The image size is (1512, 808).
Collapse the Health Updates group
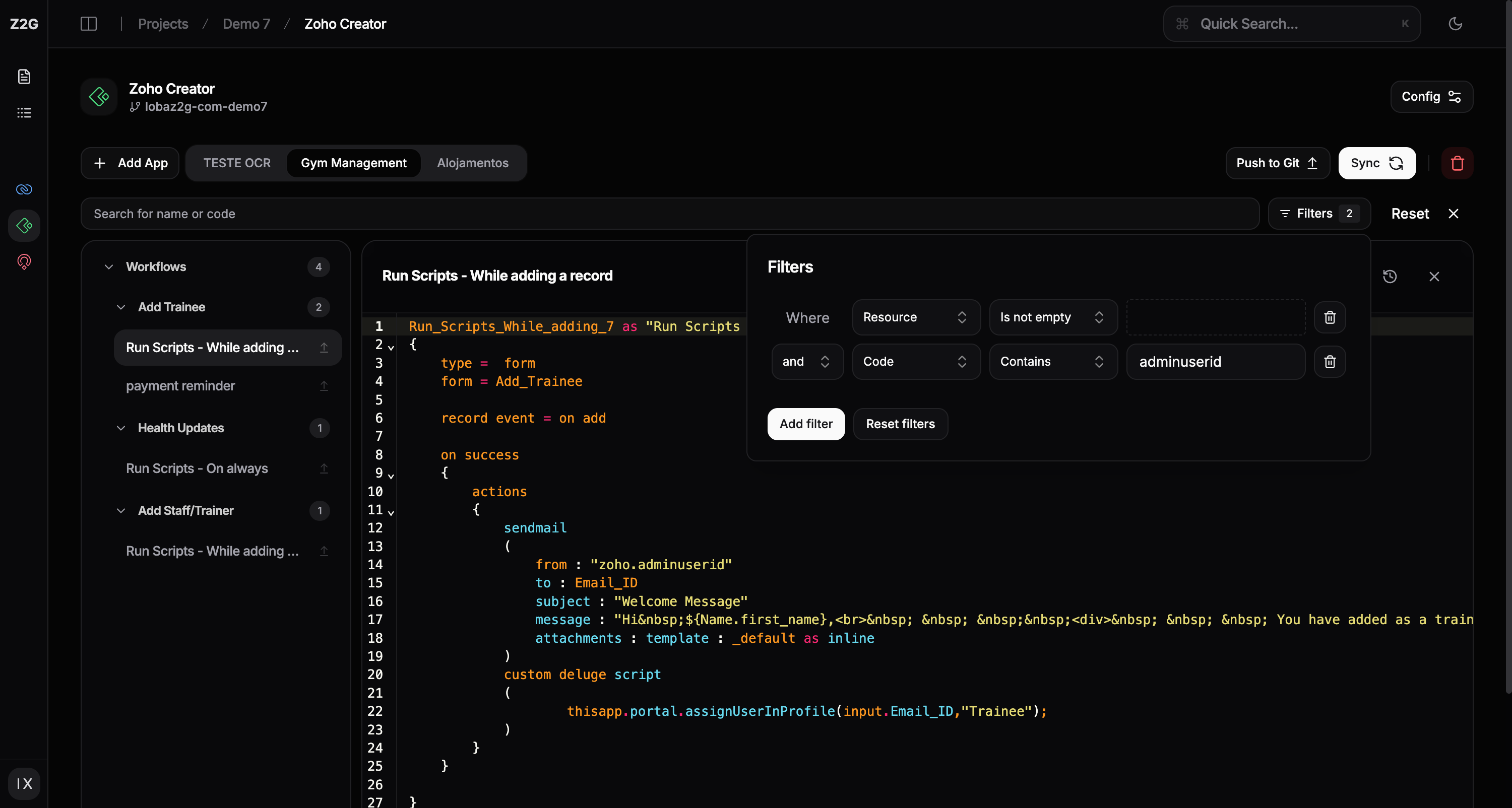coord(121,428)
